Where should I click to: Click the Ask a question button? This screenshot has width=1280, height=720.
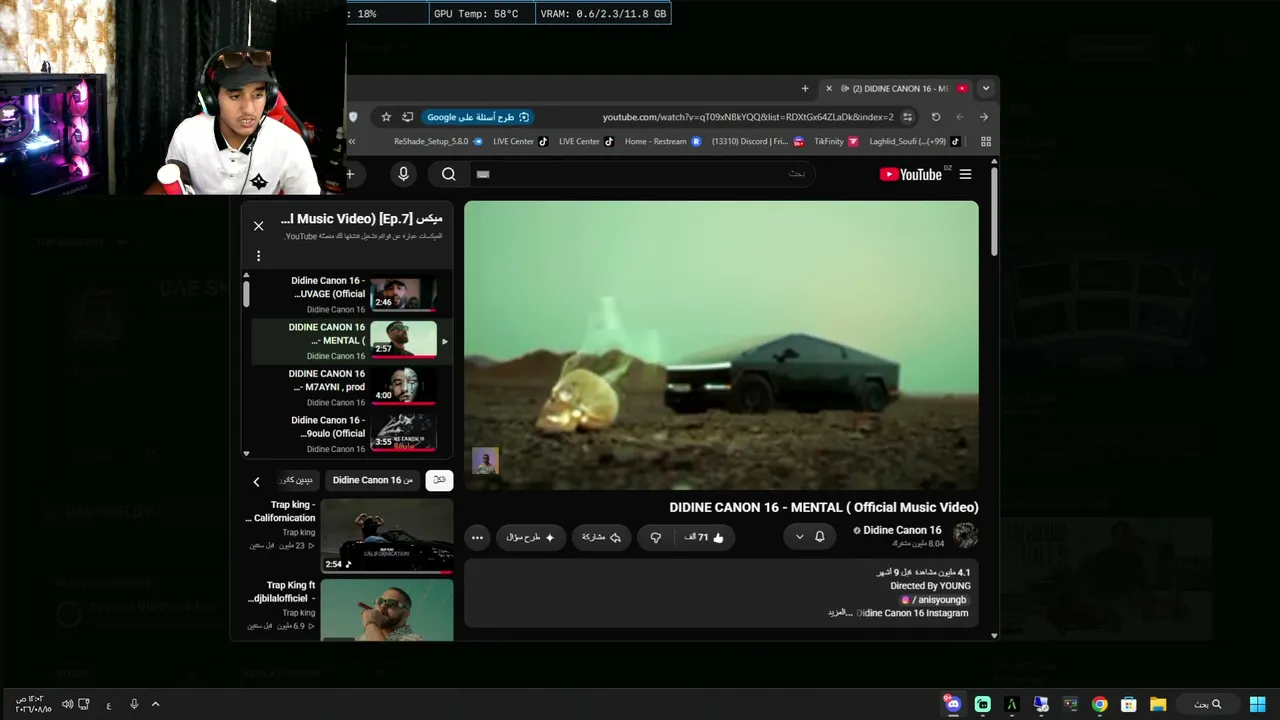click(x=530, y=537)
